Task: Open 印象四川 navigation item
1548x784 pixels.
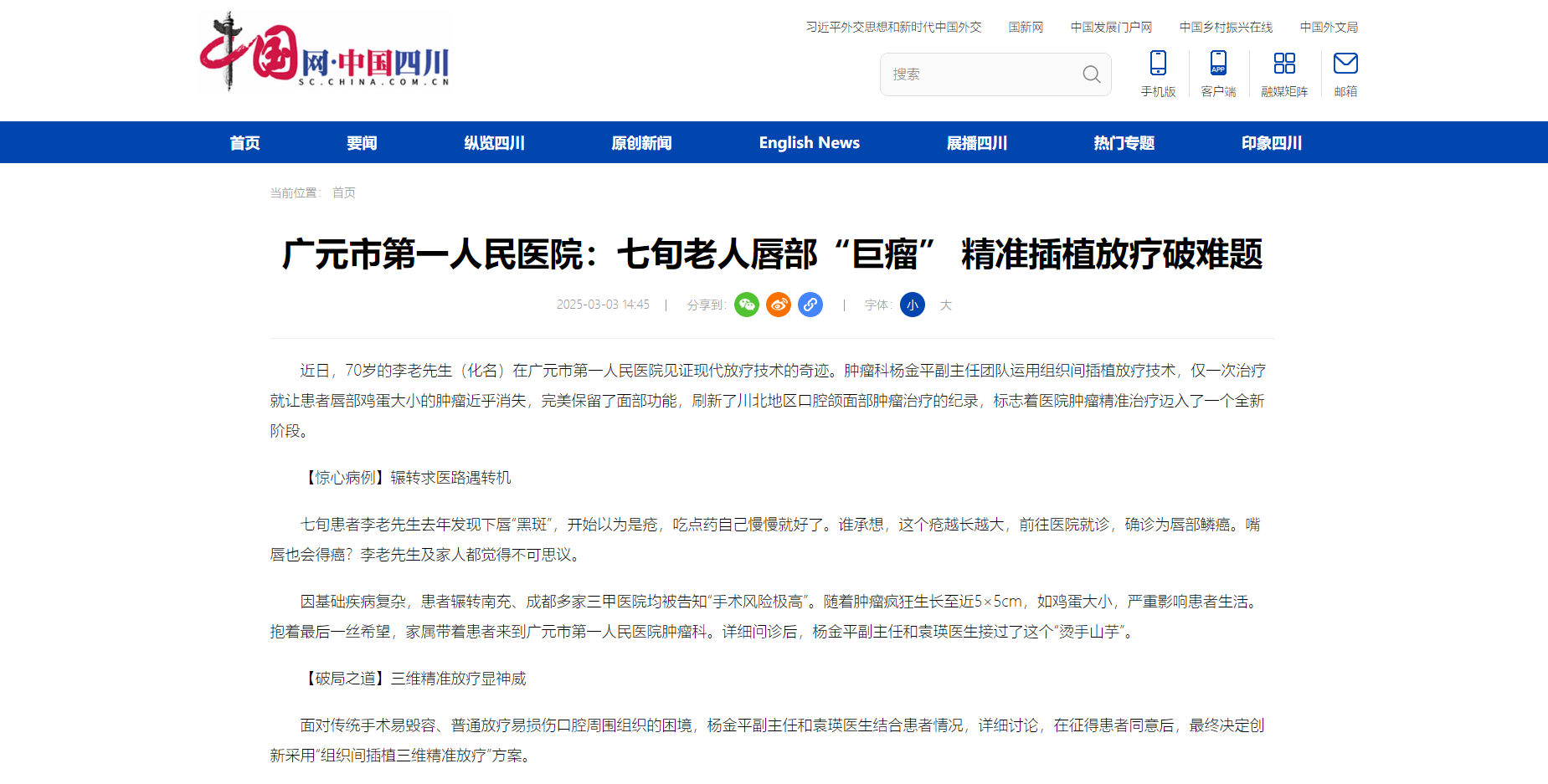Action: pyautogui.click(x=1271, y=143)
